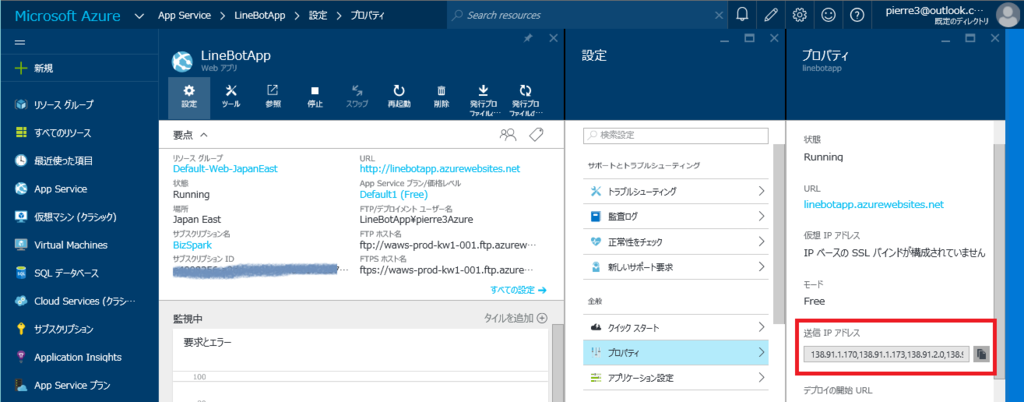This screenshot has height=402, width=1024.
Task: Click the 参照 browse toolbar button
Action: point(273,97)
